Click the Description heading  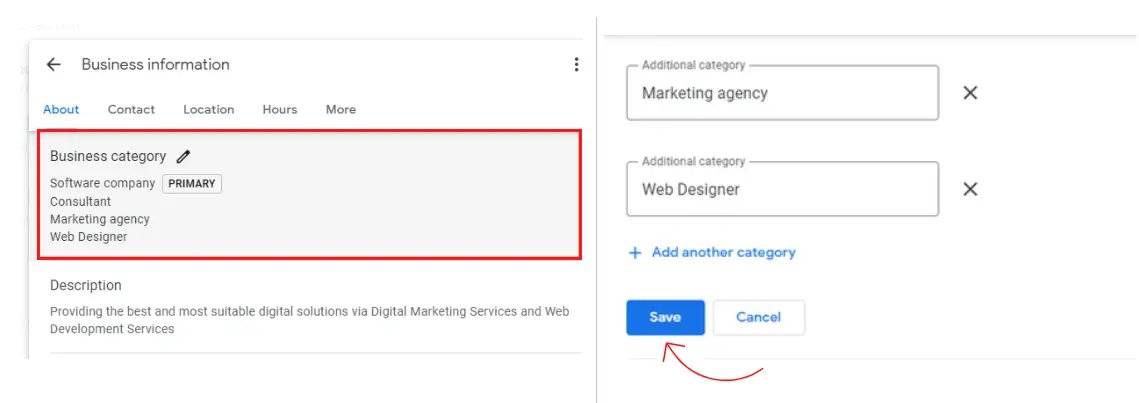86,285
